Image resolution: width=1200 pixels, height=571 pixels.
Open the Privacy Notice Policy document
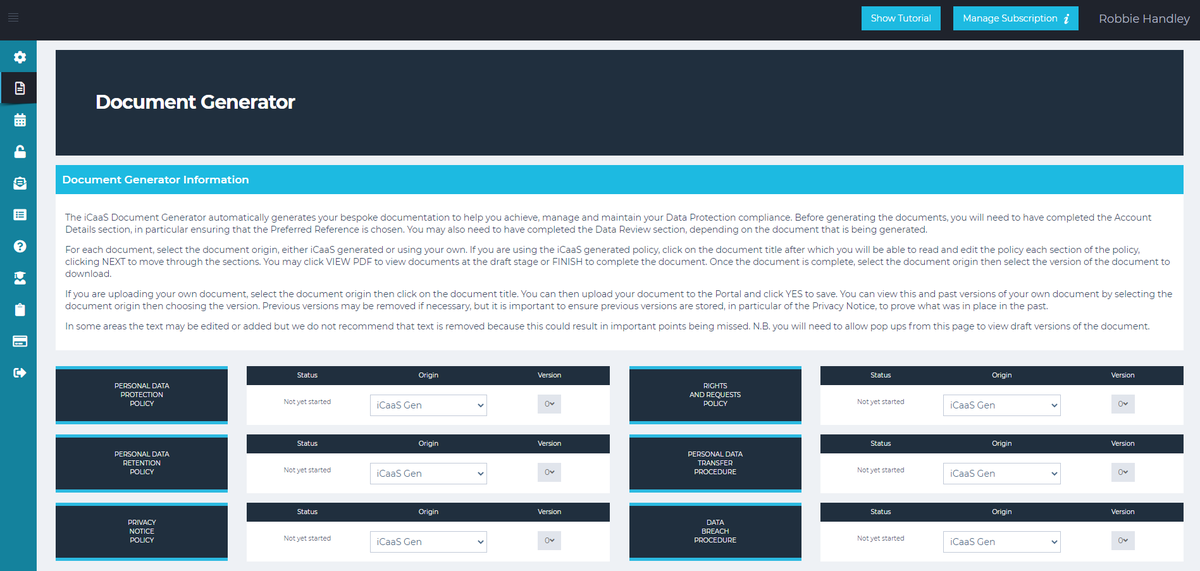[142, 531]
